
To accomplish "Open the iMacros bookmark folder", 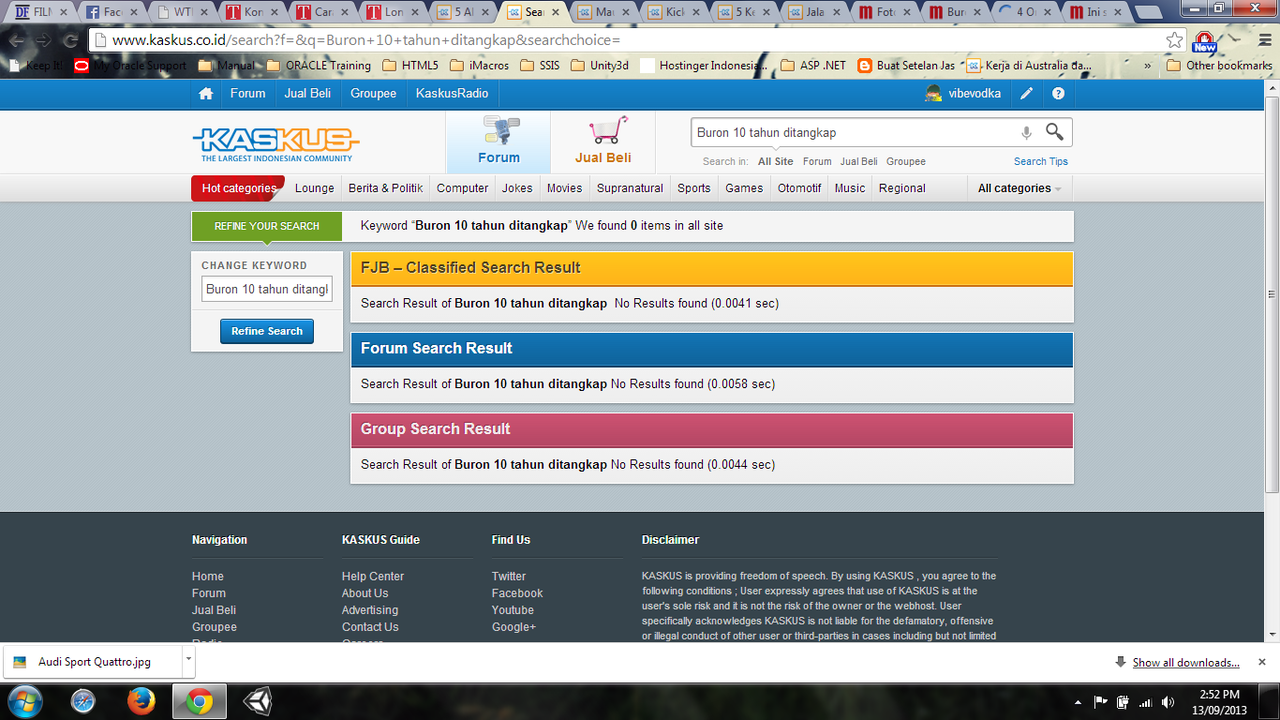I will coord(479,66).
